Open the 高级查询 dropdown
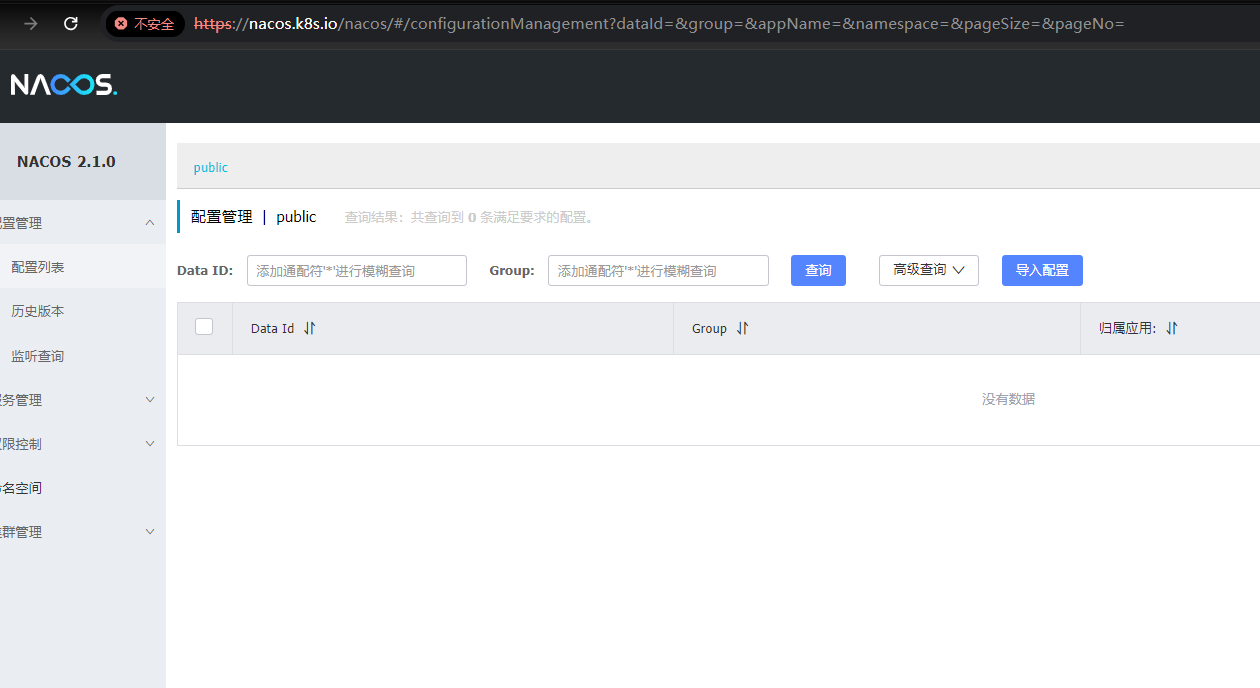The width and height of the screenshot is (1260, 688). pyautogui.click(x=928, y=270)
